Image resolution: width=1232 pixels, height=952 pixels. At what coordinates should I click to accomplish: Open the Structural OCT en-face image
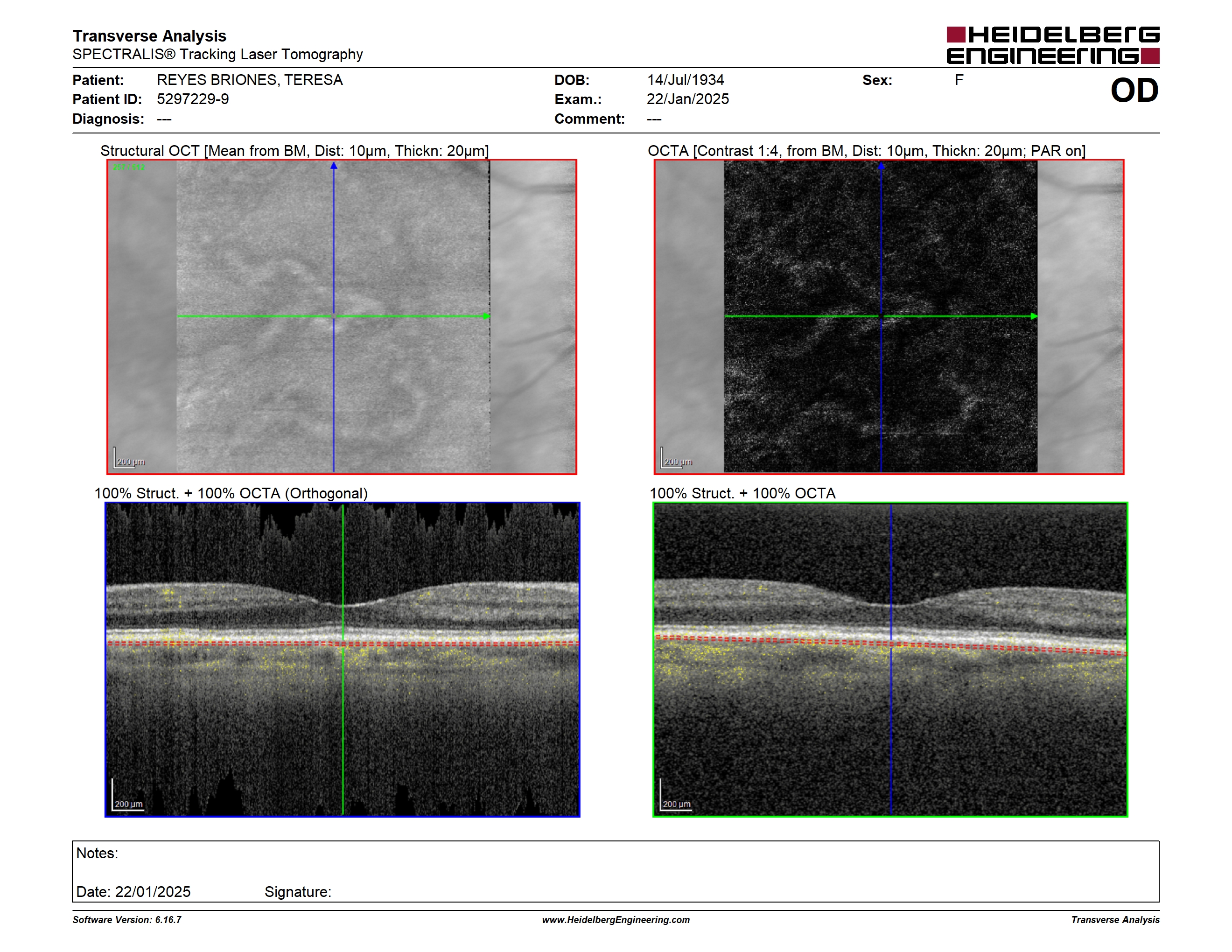(x=342, y=317)
